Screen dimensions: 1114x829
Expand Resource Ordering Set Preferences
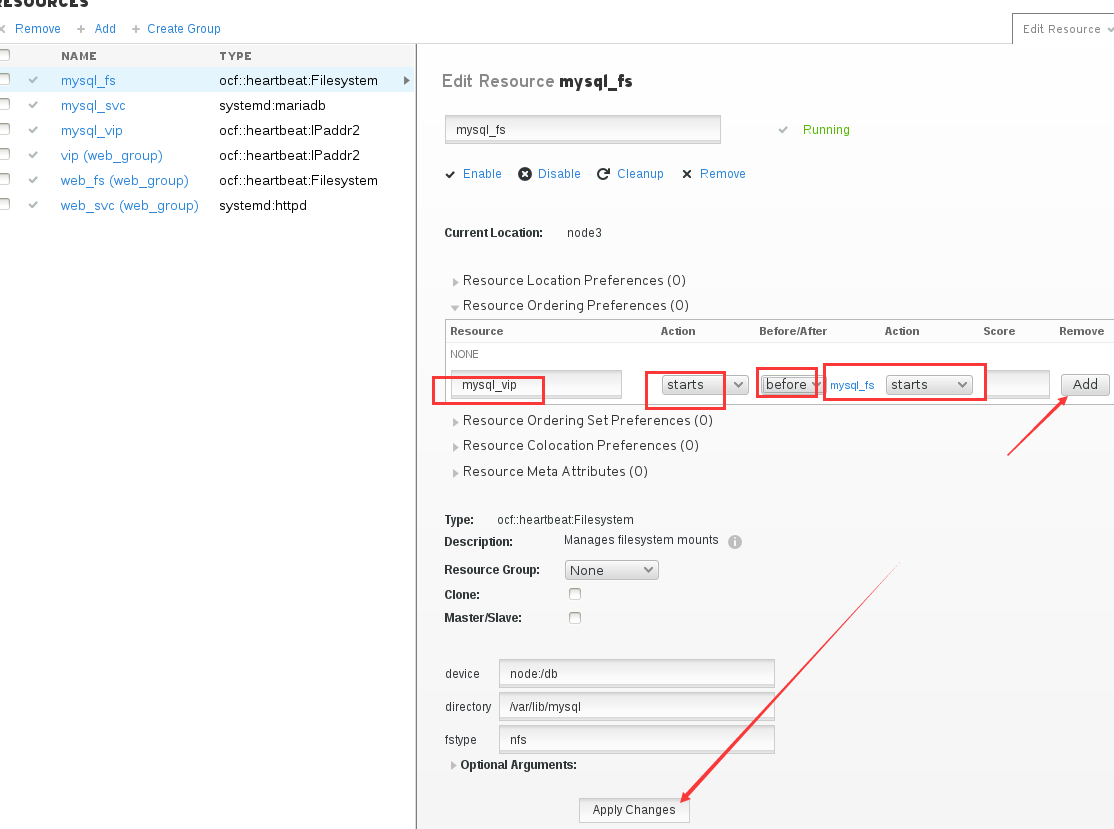point(455,422)
